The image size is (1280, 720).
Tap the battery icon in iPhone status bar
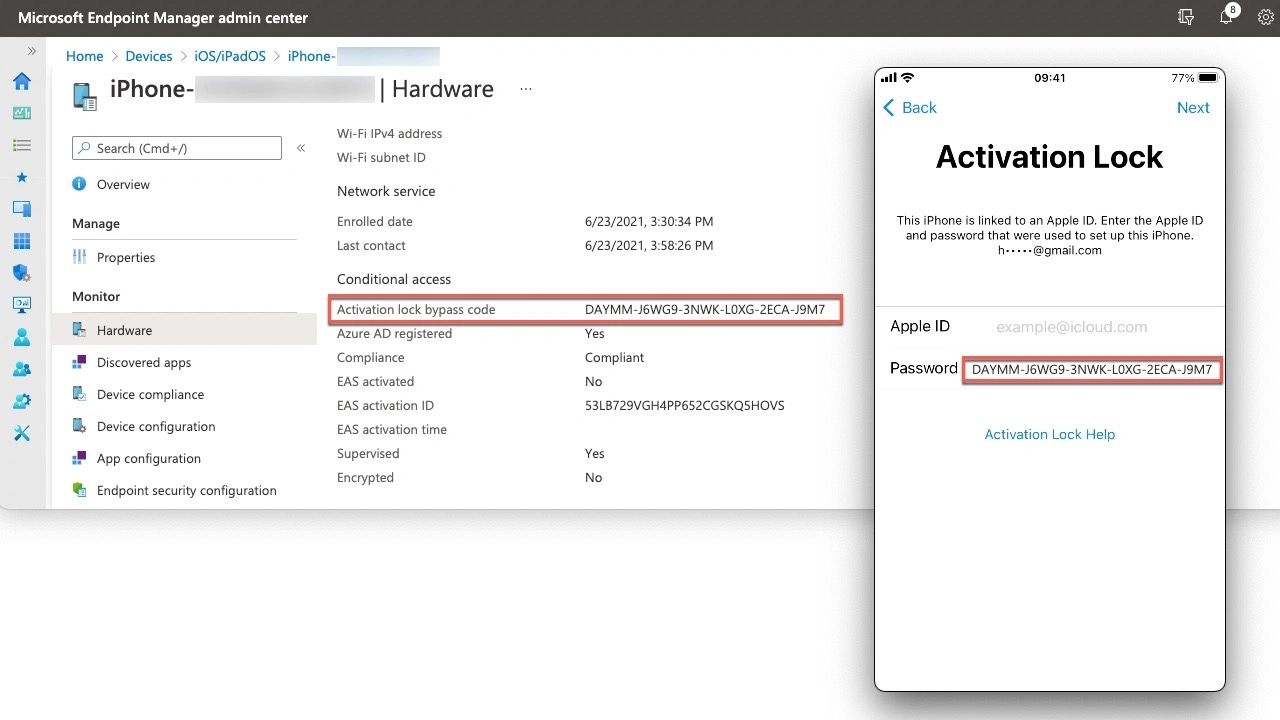tap(1208, 78)
